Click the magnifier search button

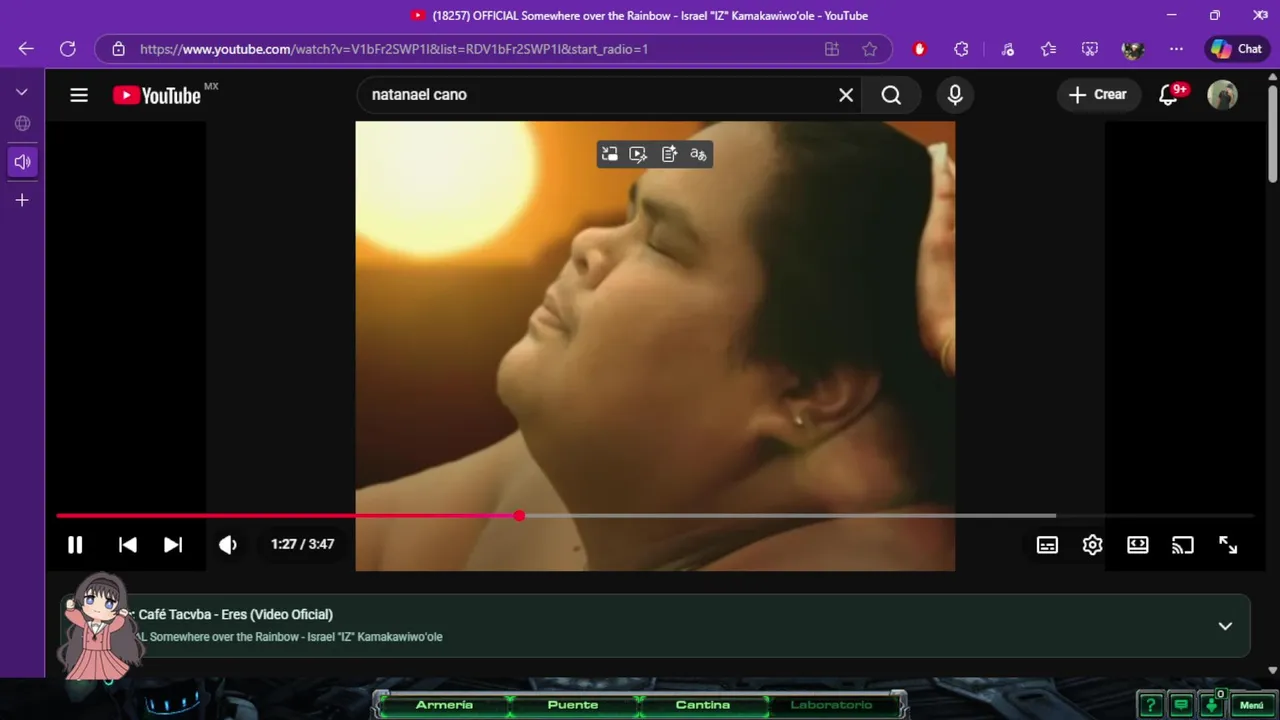[x=891, y=95]
